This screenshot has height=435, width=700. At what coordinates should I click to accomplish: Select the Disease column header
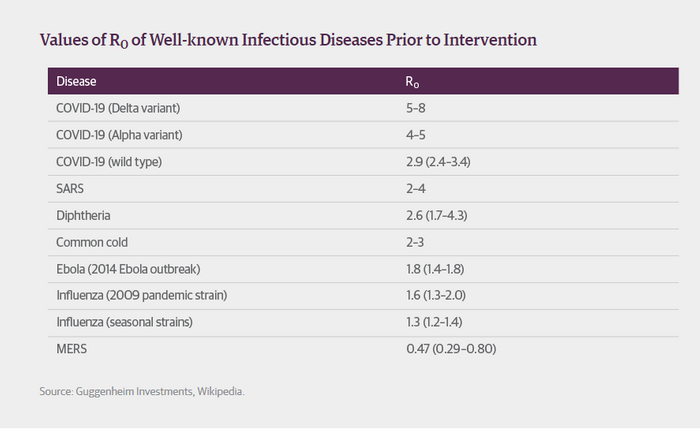[77, 81]
